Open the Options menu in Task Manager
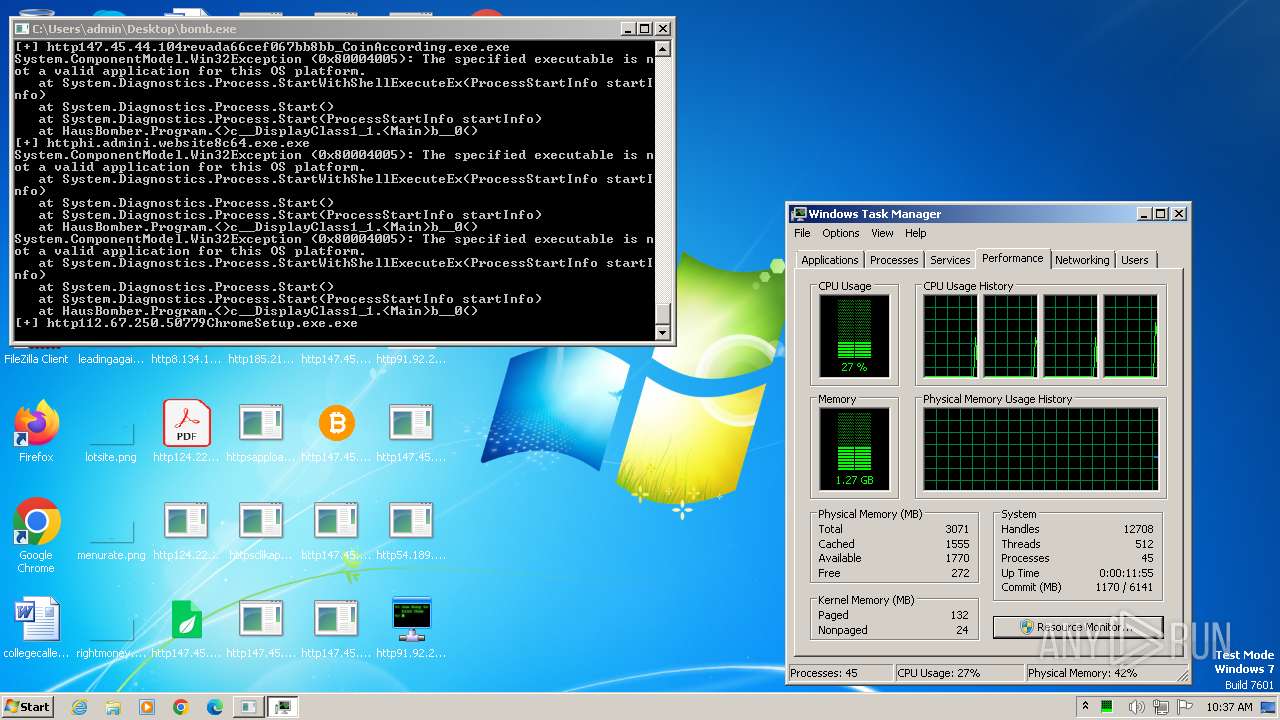The image size is (1280, 720). [x=841, y=233]
